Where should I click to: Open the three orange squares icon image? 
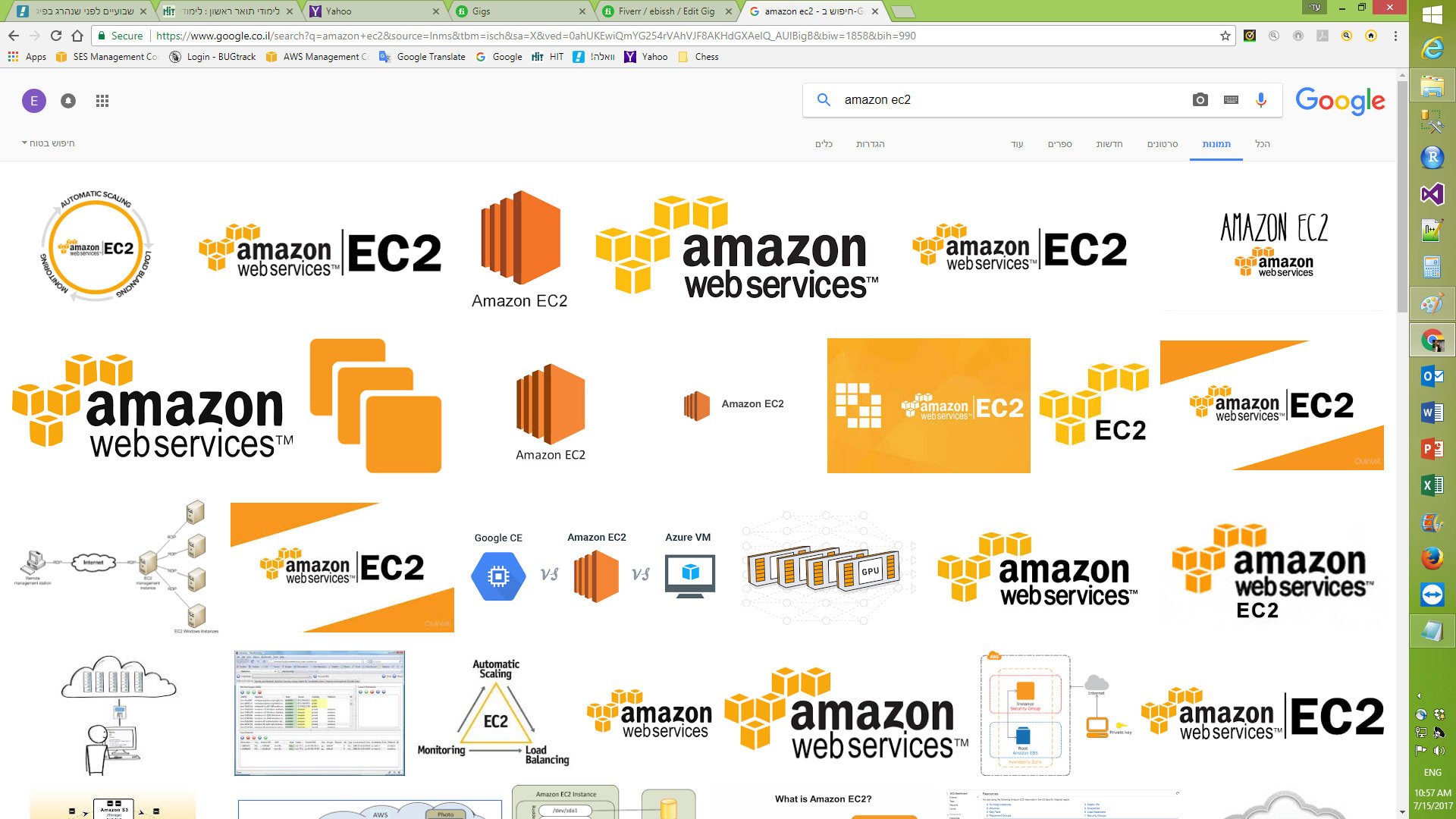[375, 406]
